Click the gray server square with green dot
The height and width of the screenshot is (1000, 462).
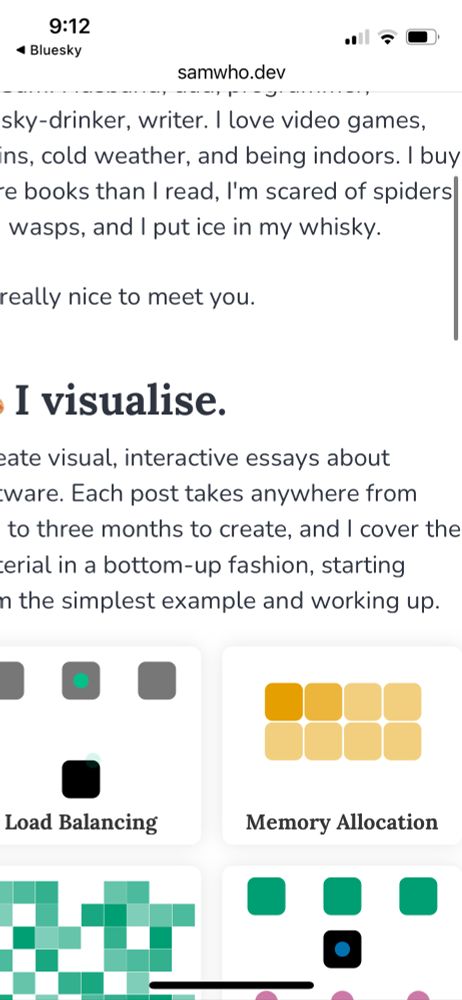[x=81, y=680]
